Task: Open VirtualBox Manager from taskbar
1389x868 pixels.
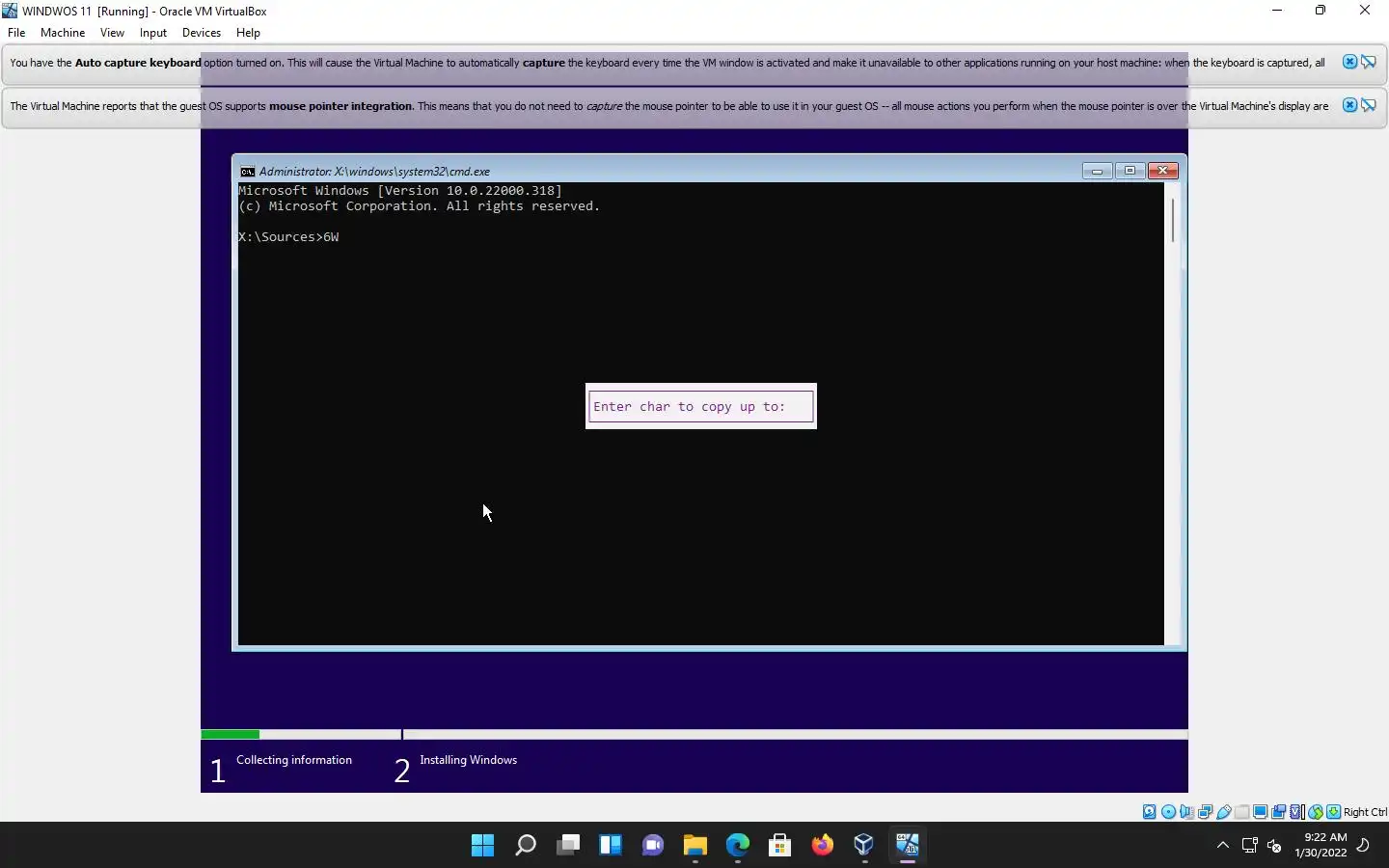Action: (864, 846)
